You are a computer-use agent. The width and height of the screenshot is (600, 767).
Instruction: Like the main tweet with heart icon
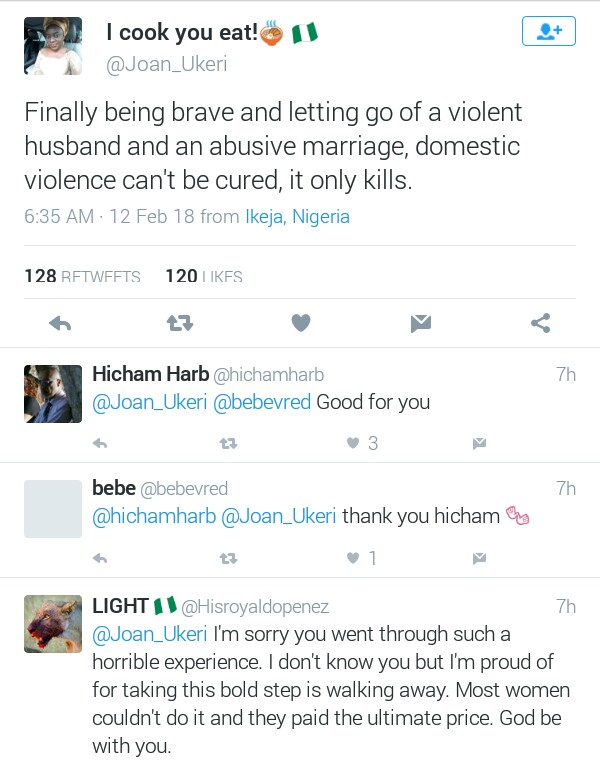pyautogui.click(x=301, y=322)
